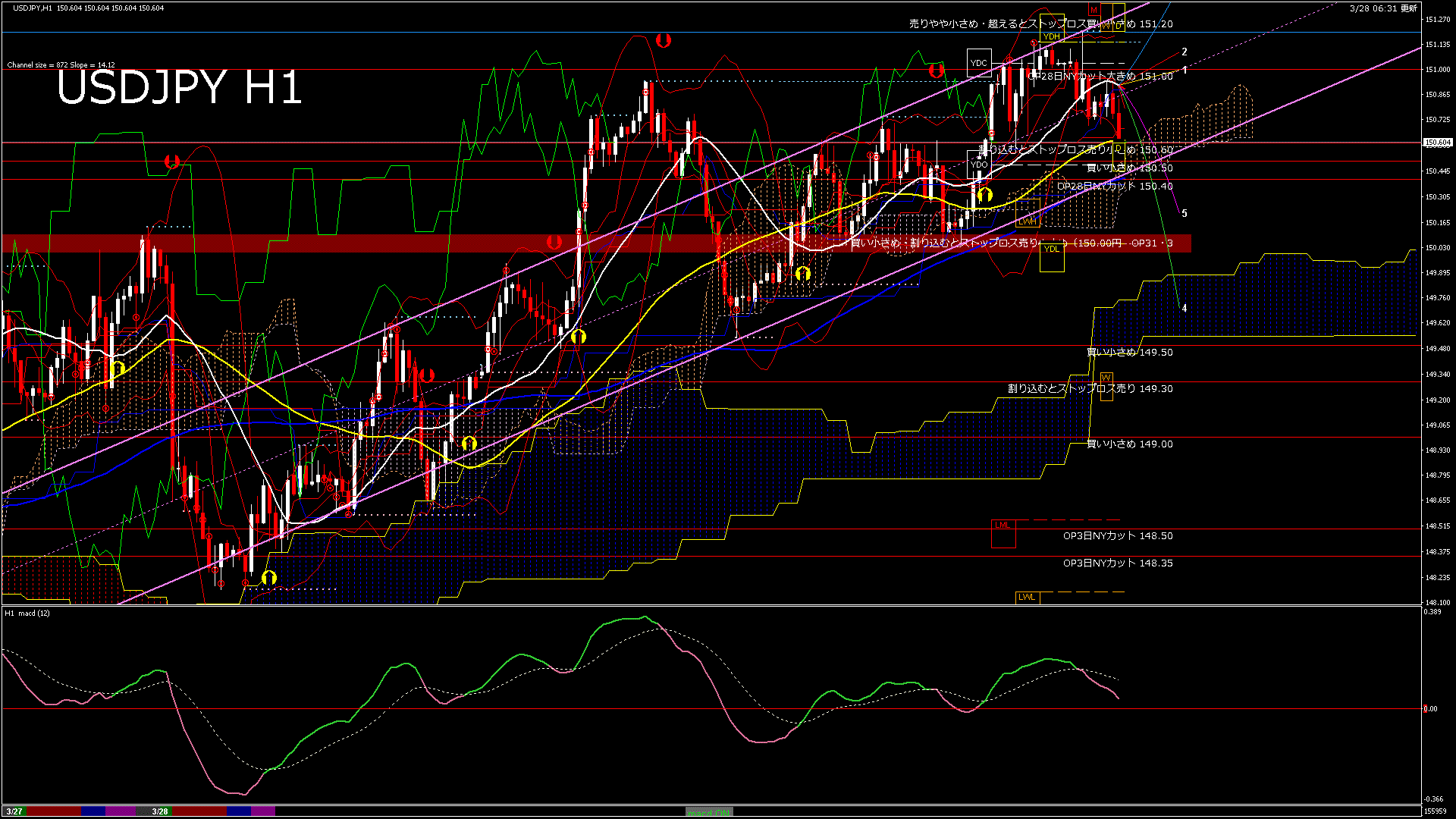Click the red down-arrow signal beside YDC

pos(937,71)
